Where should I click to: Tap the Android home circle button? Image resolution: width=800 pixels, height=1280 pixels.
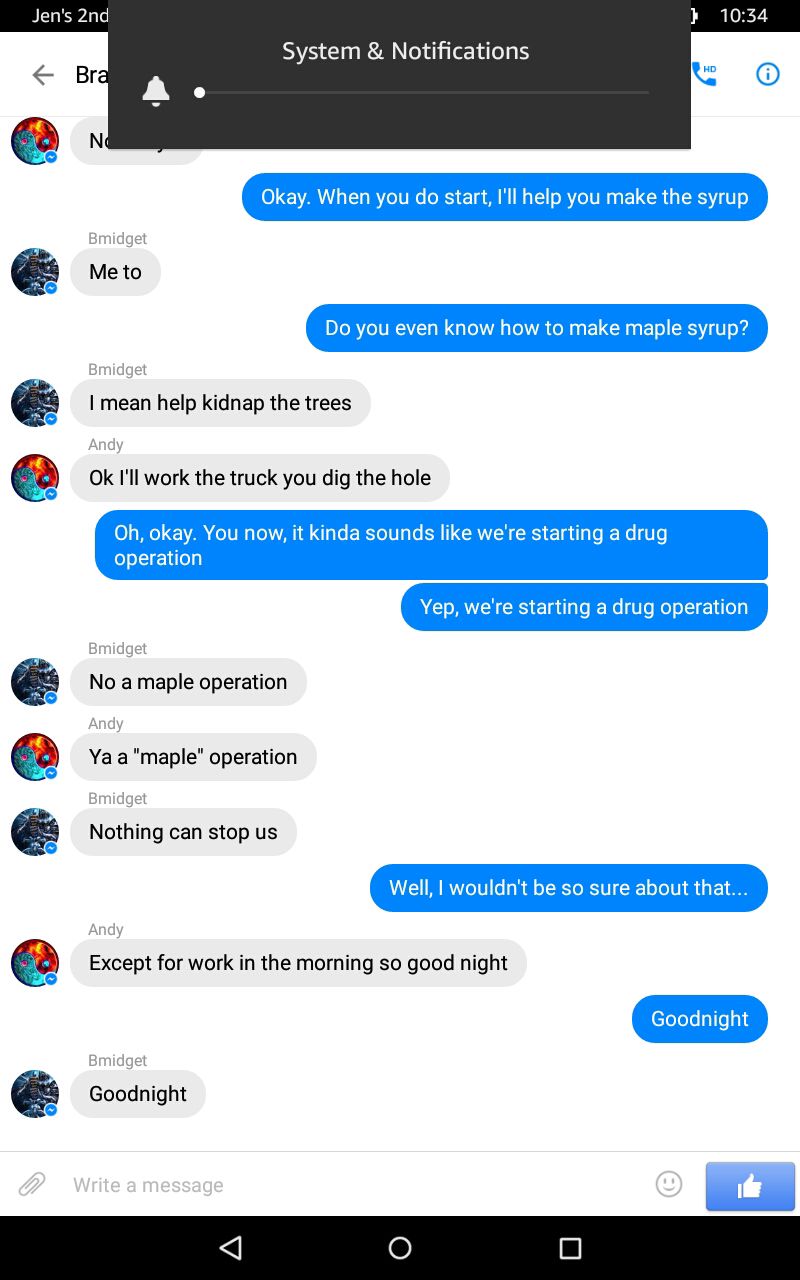tap(400, 1247)
